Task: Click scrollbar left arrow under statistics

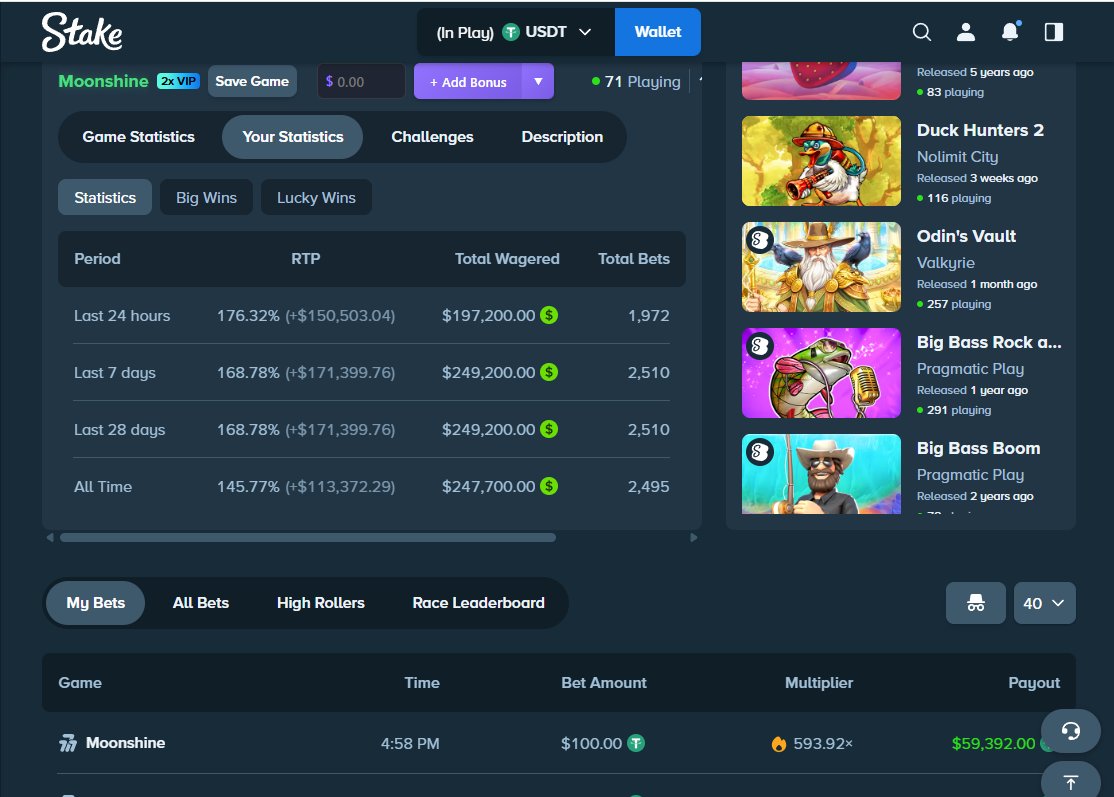Action: (50, 538)
